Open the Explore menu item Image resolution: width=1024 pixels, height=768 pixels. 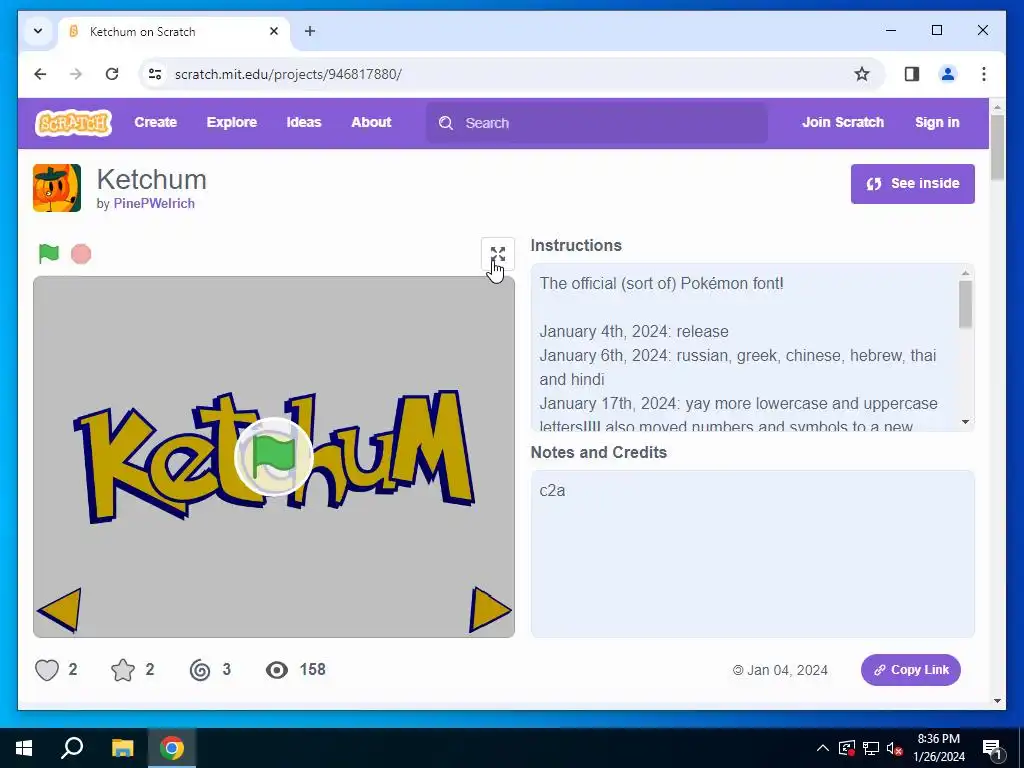(232, 122)
